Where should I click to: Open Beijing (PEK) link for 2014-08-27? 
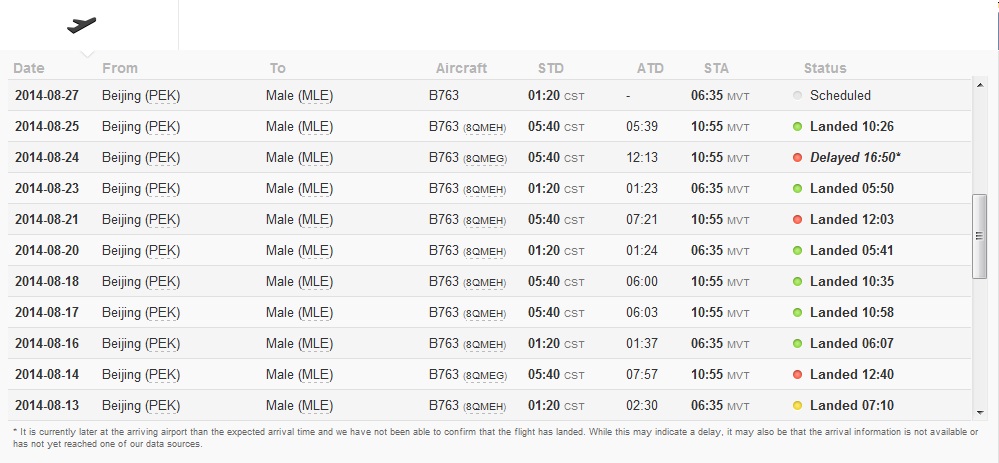pyautogui.click(x=141, y=96)
